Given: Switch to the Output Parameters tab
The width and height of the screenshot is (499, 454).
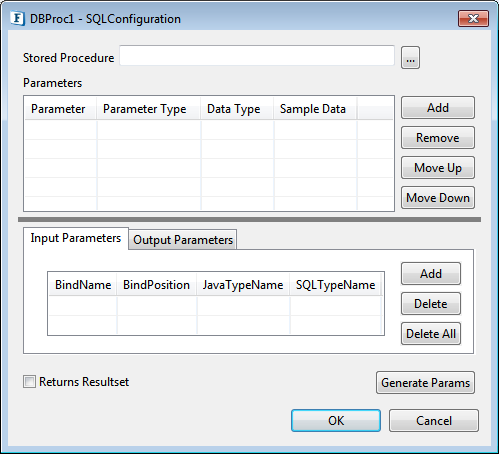Looking at the screenshot, I should (x=183, y=240).
